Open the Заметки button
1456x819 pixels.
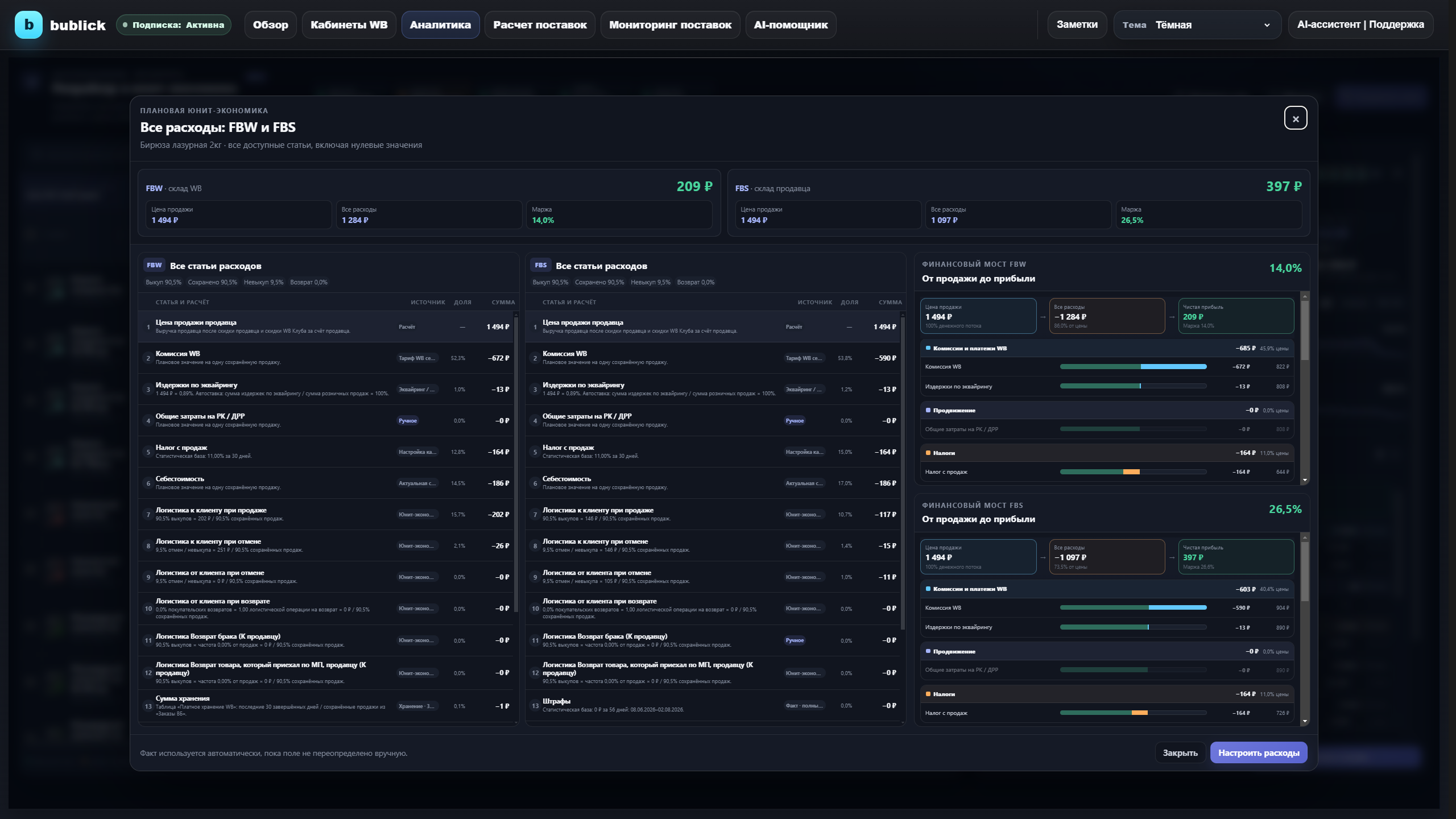tap(1077, 25)
